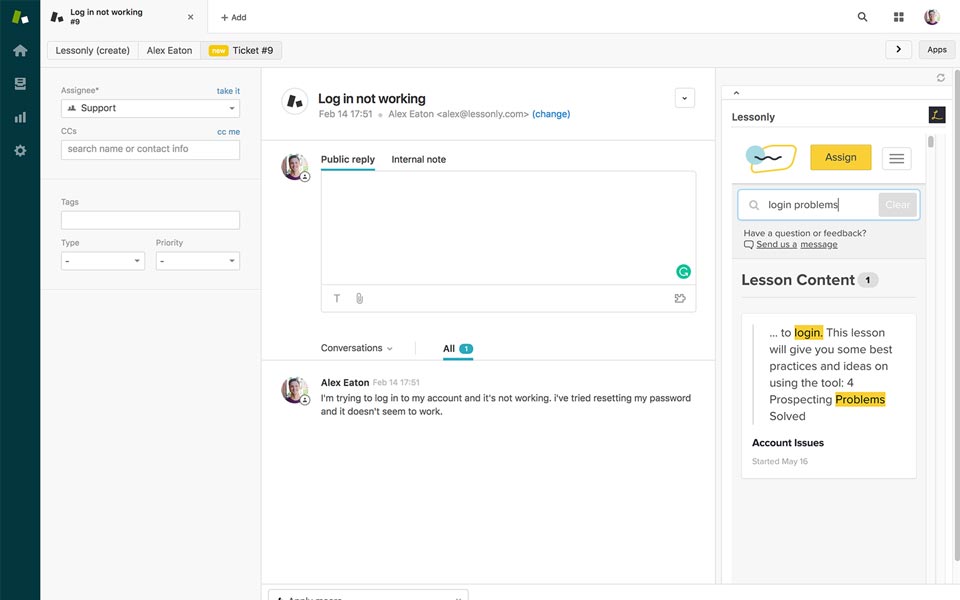960x600 pixels.
Task: Click the 'take it' link
Action: (228, 91)
